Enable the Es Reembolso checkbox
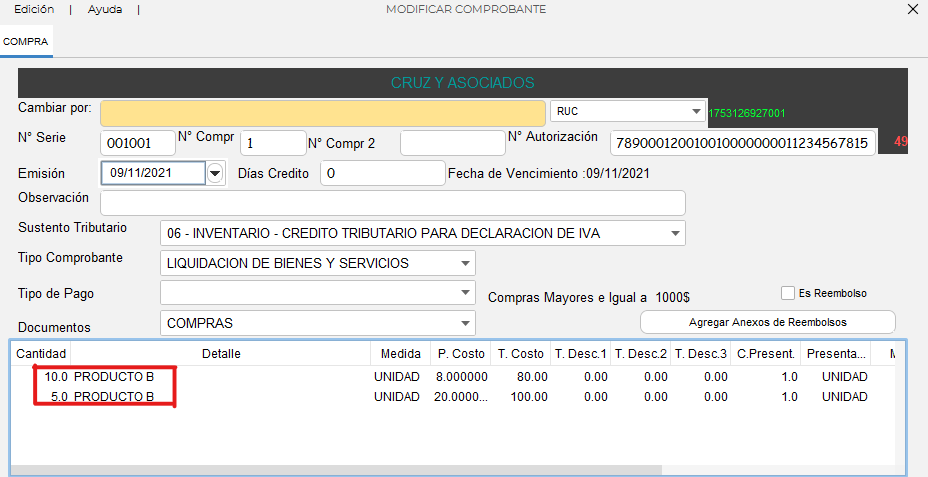Image resolution: width=928 pixels, height=477 pixels. 790,293
